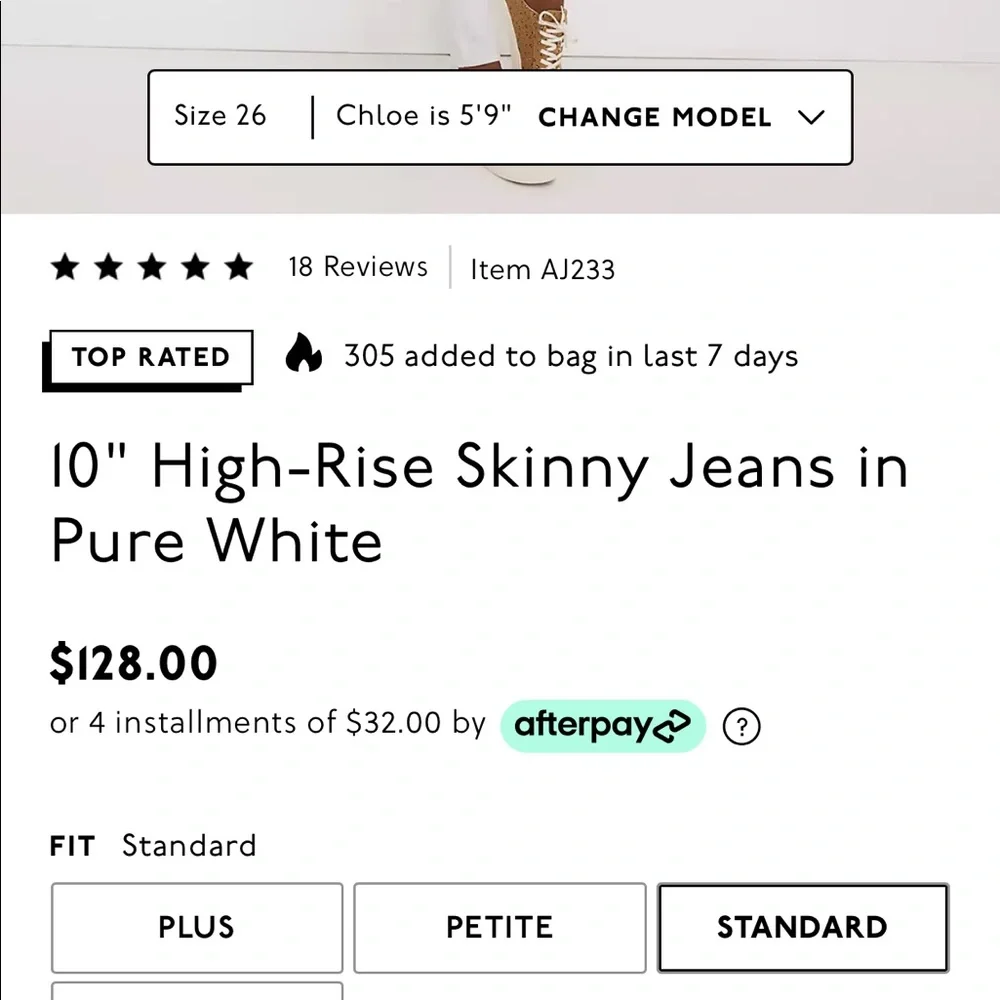Screen dimensions: 1000x1000
Task: Click the Size 26 label
Action: (x=220, y=116)
